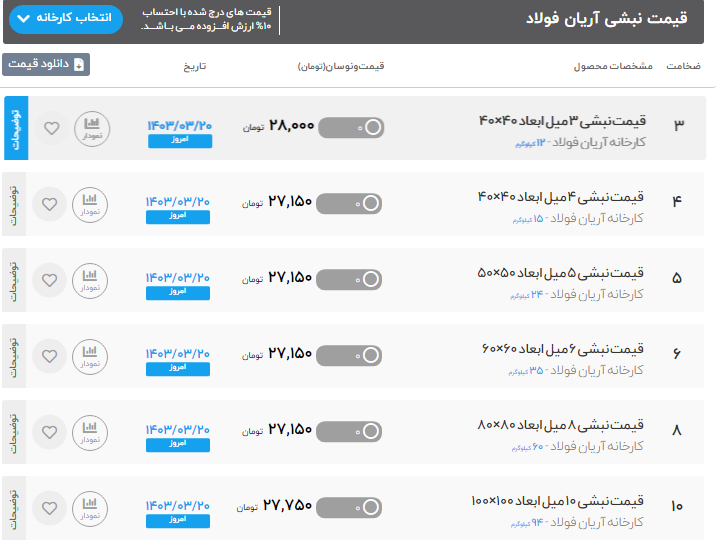Screen dimensions: 723x541
Task: Open قیمت نبشی 10 میل ابعاد 100×100 link
Action: click(557, 501)
